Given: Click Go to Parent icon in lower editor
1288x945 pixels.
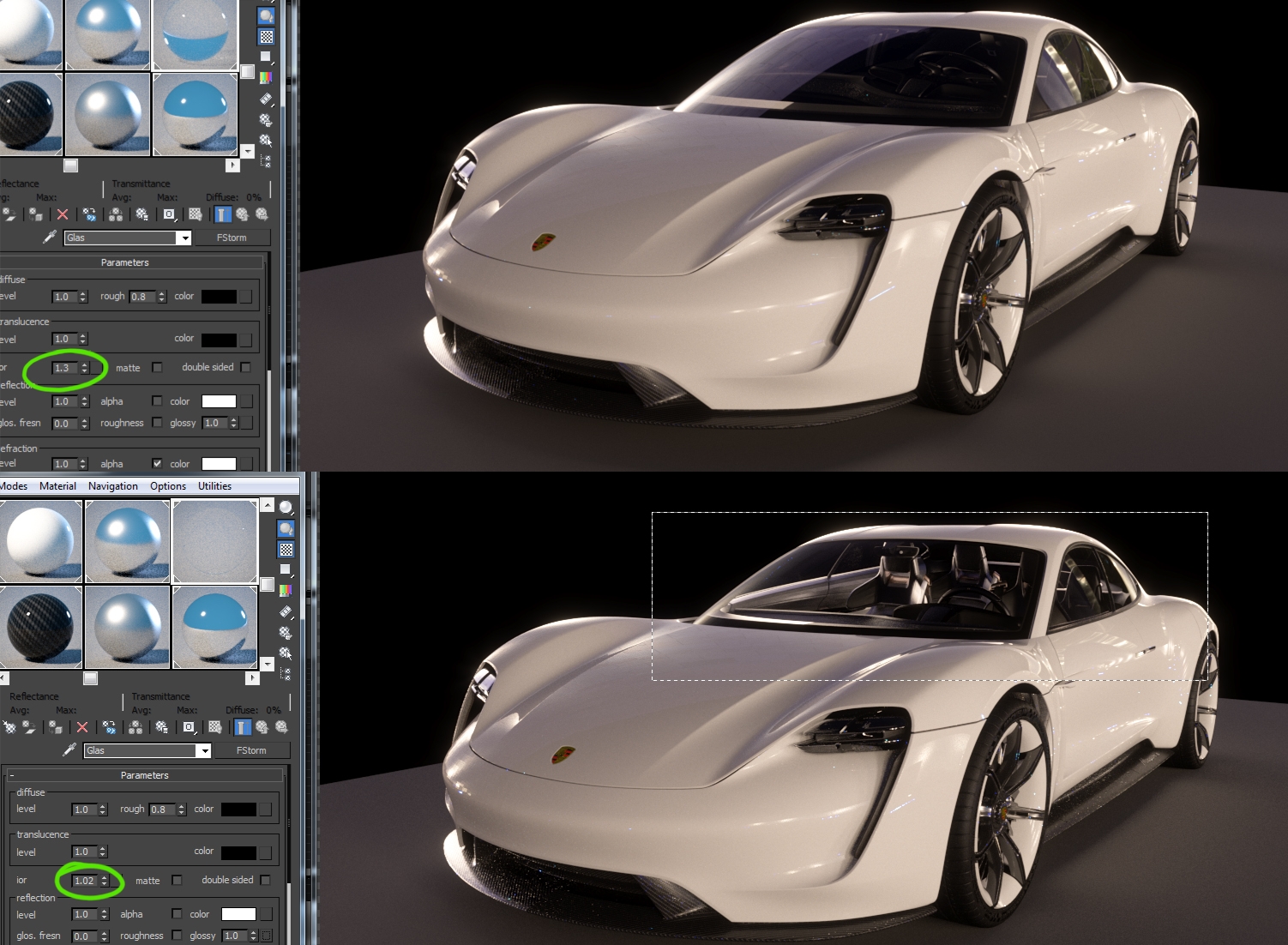Looking at the screenshot, I should click(262, 727).
